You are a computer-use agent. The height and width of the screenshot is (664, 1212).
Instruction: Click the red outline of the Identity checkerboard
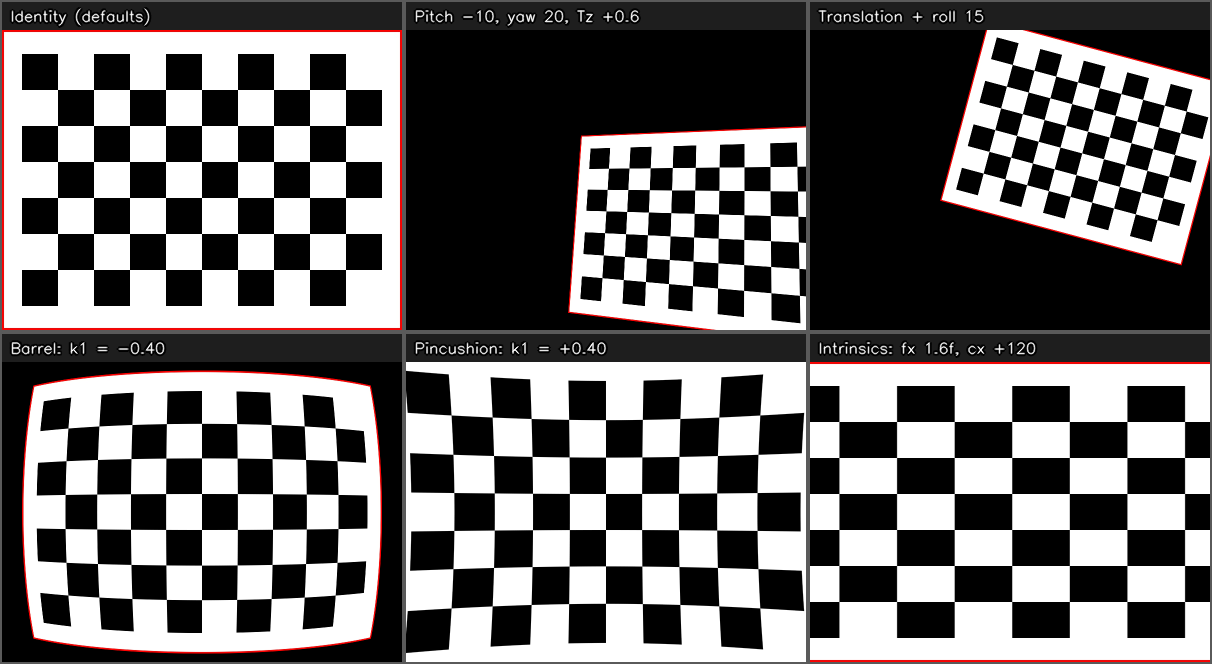point(202,31)
